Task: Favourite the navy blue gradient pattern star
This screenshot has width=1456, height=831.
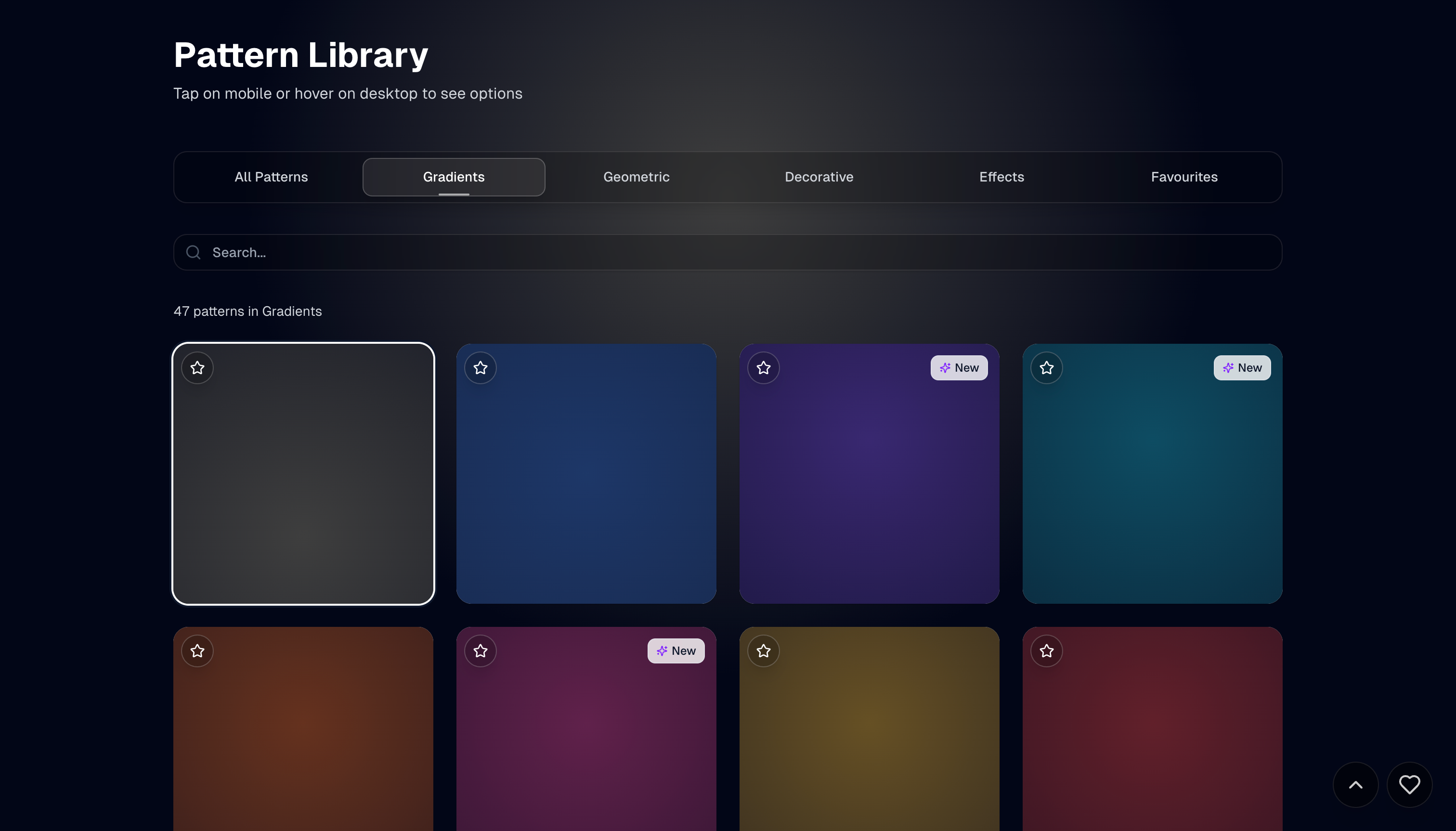Action: 481,367
